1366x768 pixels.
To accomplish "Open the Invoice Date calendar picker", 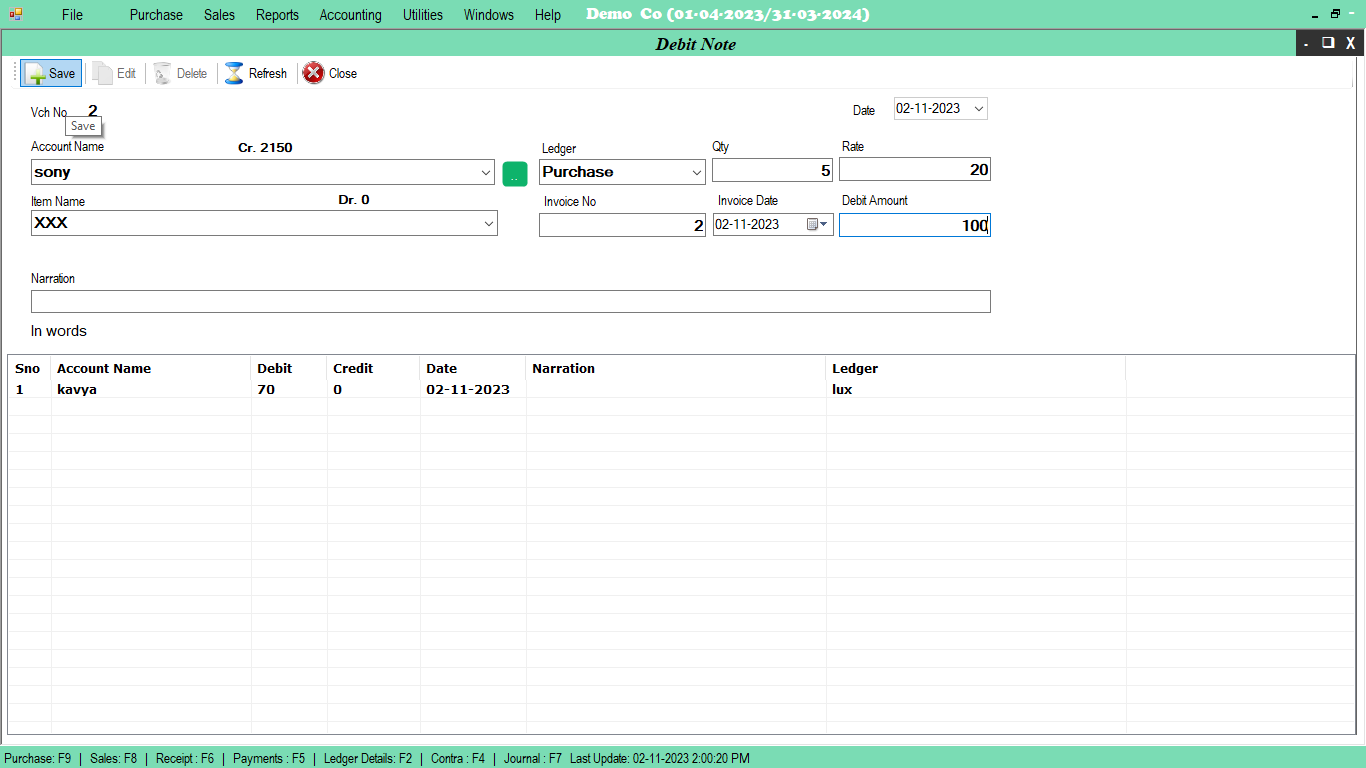I will click(822, 224).
